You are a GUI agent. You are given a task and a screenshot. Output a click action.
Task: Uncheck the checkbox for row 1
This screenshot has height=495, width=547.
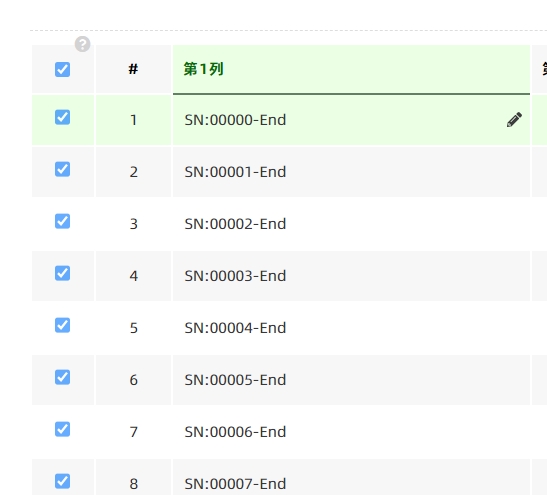tap(62, 117)
